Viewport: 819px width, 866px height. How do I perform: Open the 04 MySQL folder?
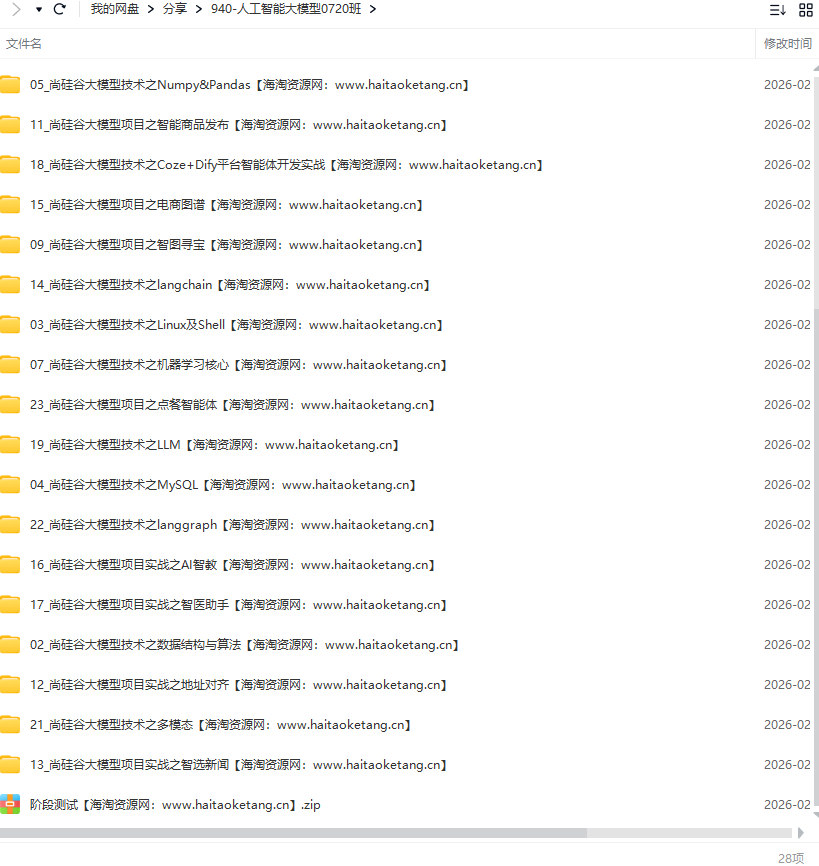tap(222, 485)
